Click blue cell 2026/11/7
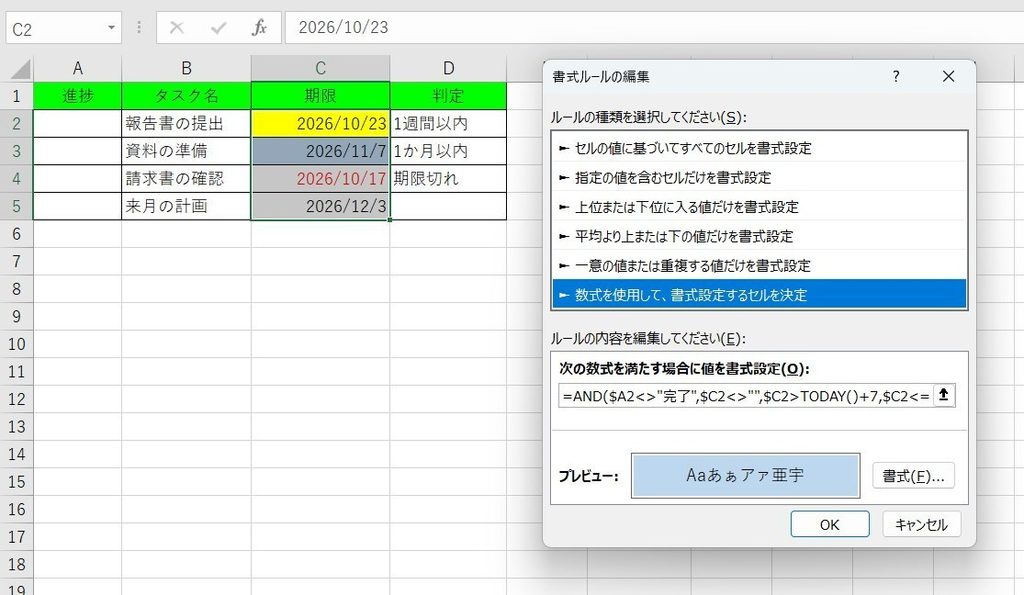This screenshot has width=1024, height=595. [x=321, y=151]
